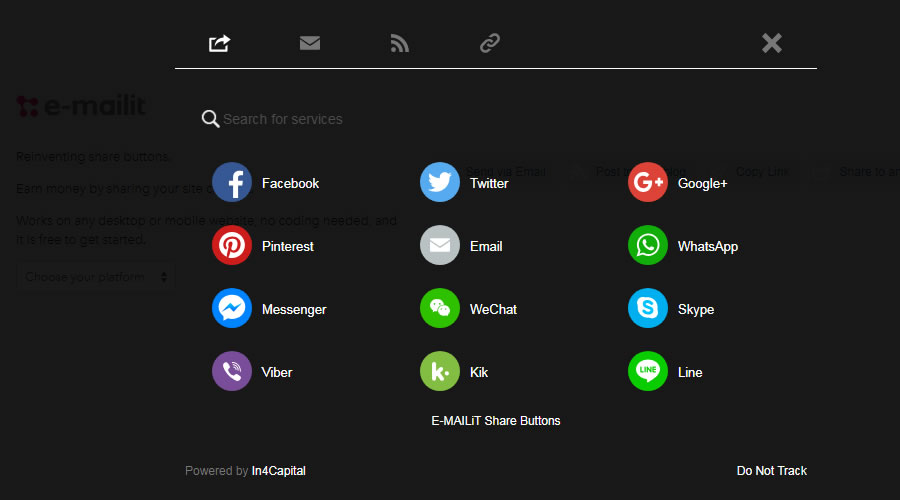Share using the Viber icon
Screen dimensions: 900x500
coord(232,372)
